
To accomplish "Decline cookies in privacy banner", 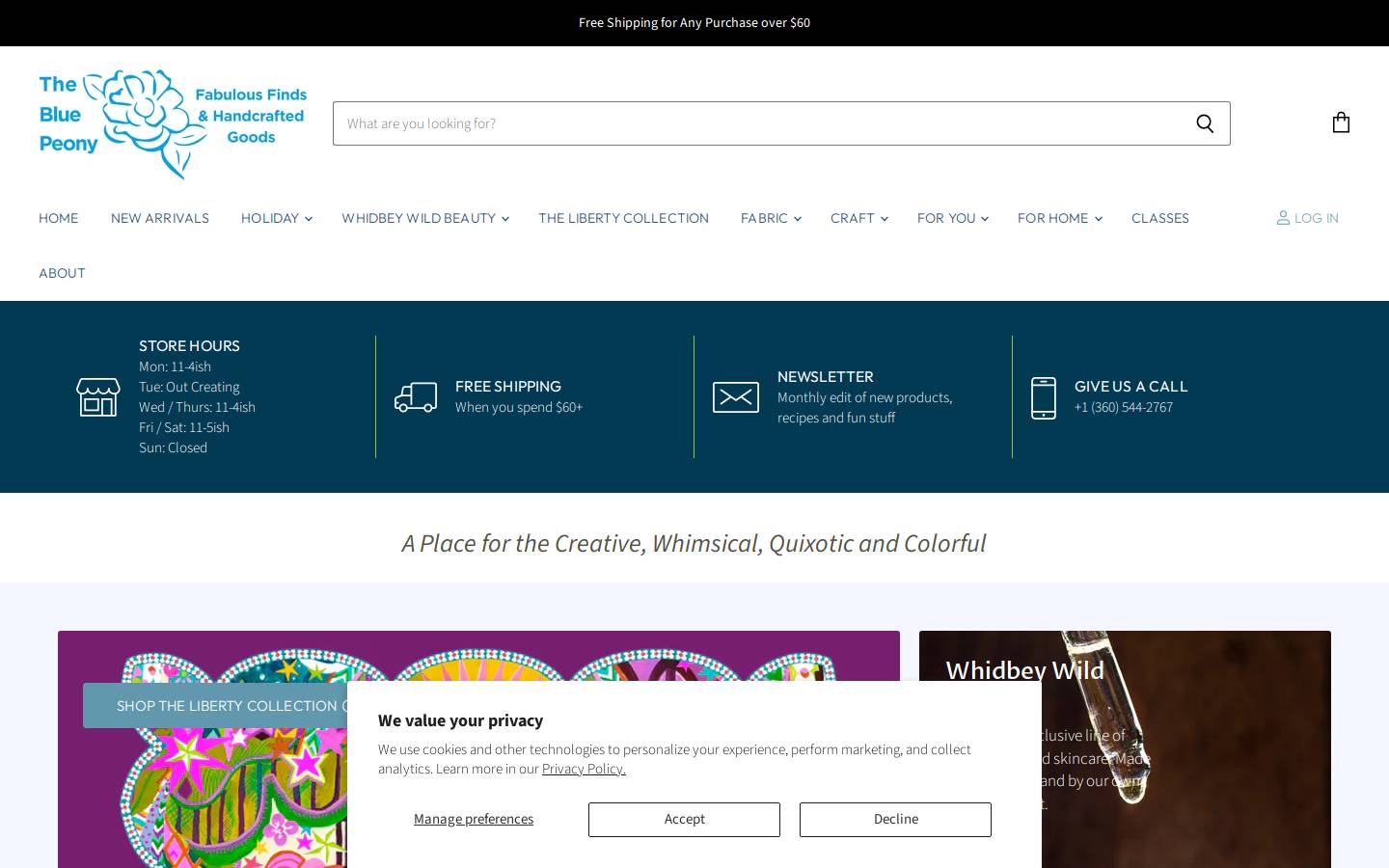I will 895,819.
